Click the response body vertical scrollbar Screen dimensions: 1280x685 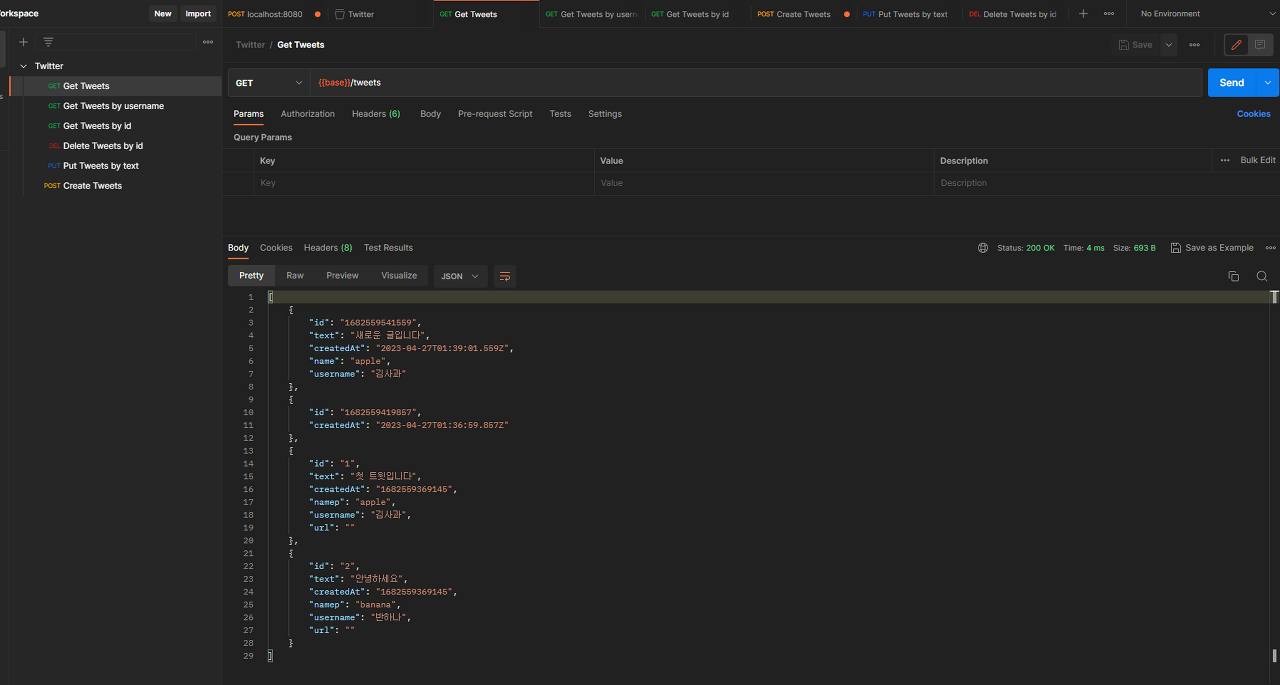[1275, 475]
